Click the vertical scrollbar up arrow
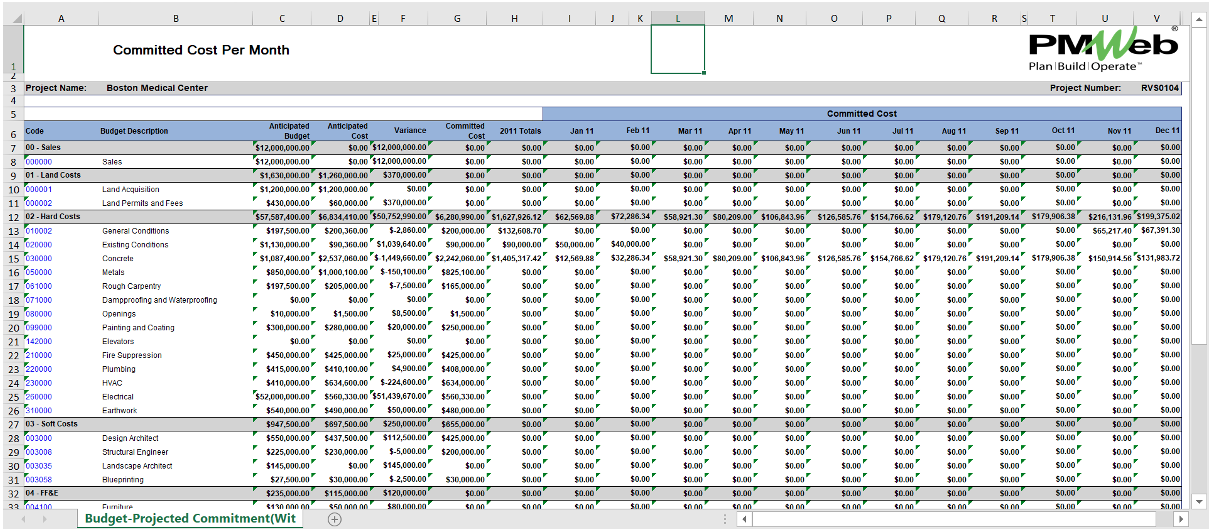This screenshot has height=531, width=1212. pos(1197,19)
